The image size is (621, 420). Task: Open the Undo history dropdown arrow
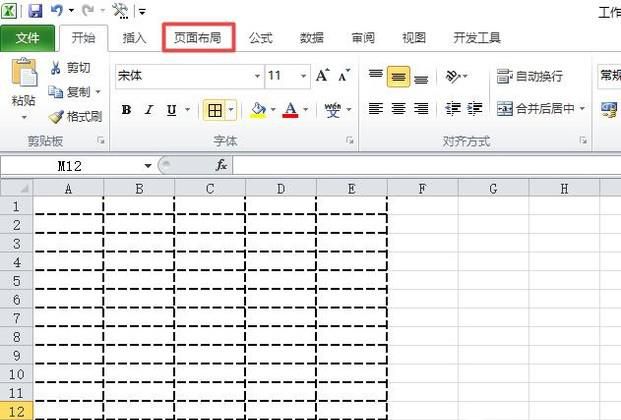coord(71,11)
